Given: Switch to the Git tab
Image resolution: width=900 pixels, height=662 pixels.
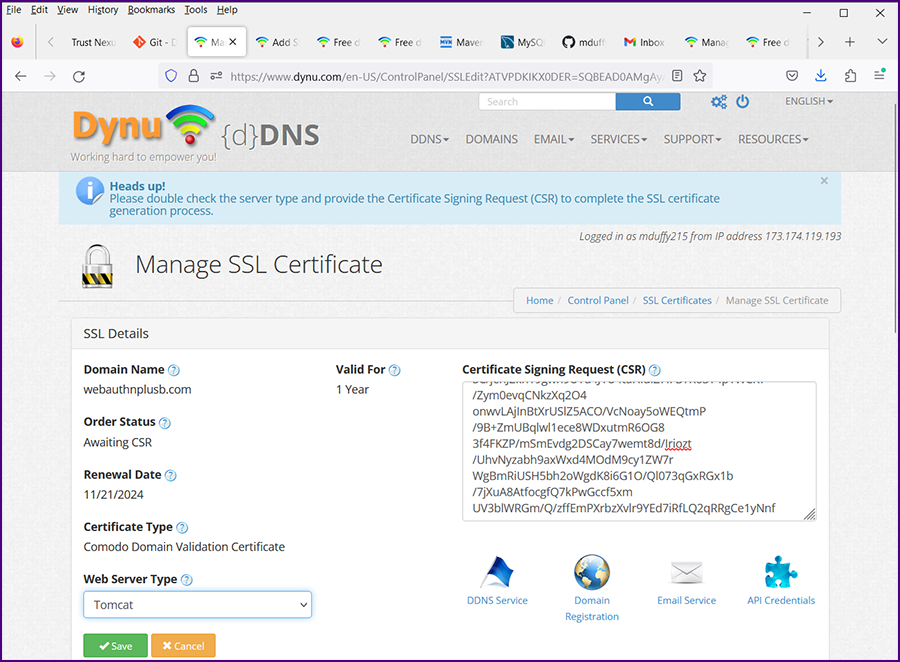Looking at the screenshot, I should pyautogui.click(x=155, y=42).
